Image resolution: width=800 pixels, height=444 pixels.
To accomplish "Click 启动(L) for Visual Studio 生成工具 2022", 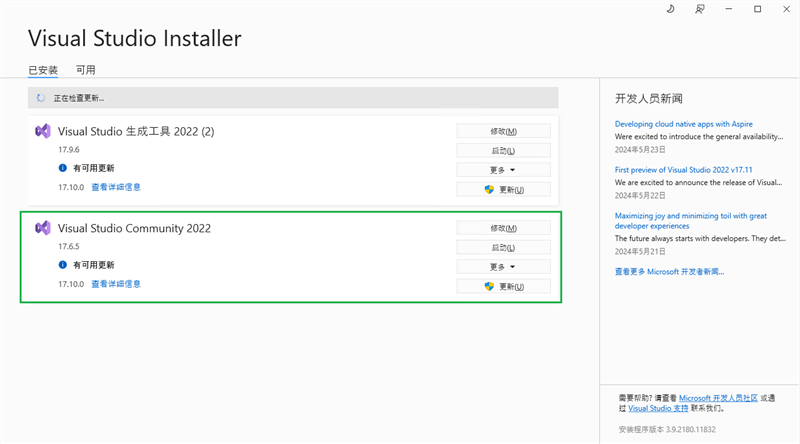I will click(x=504, y=151).
